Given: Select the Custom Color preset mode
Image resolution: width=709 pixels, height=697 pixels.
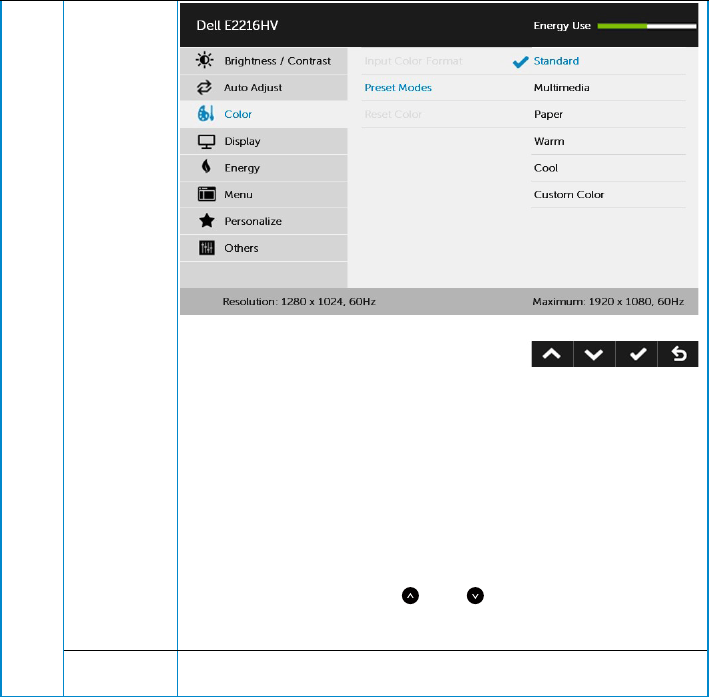Looking at the screenshot, I should (x=569, y=194).
